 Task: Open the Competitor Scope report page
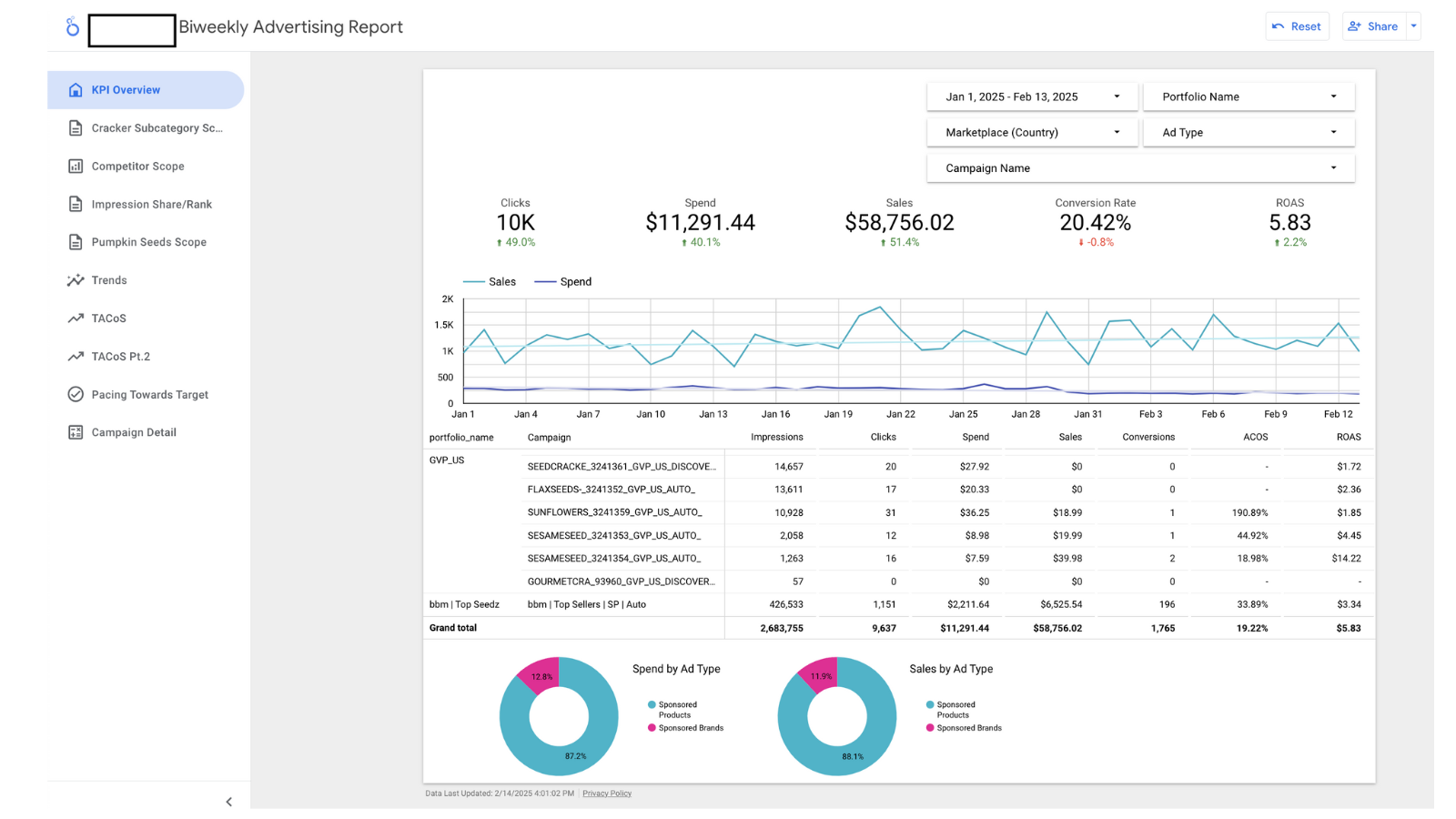76,166
